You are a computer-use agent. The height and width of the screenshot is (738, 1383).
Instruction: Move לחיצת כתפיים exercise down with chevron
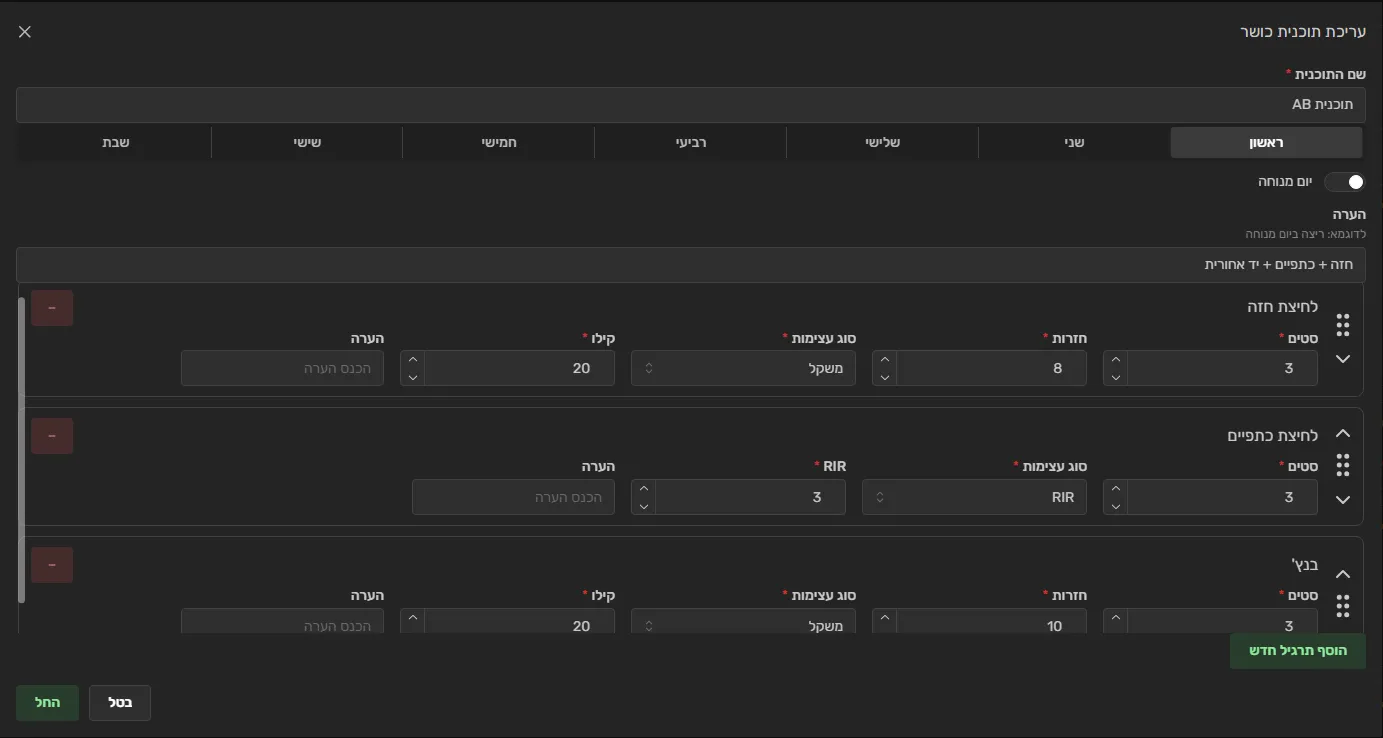point(1343,499)
